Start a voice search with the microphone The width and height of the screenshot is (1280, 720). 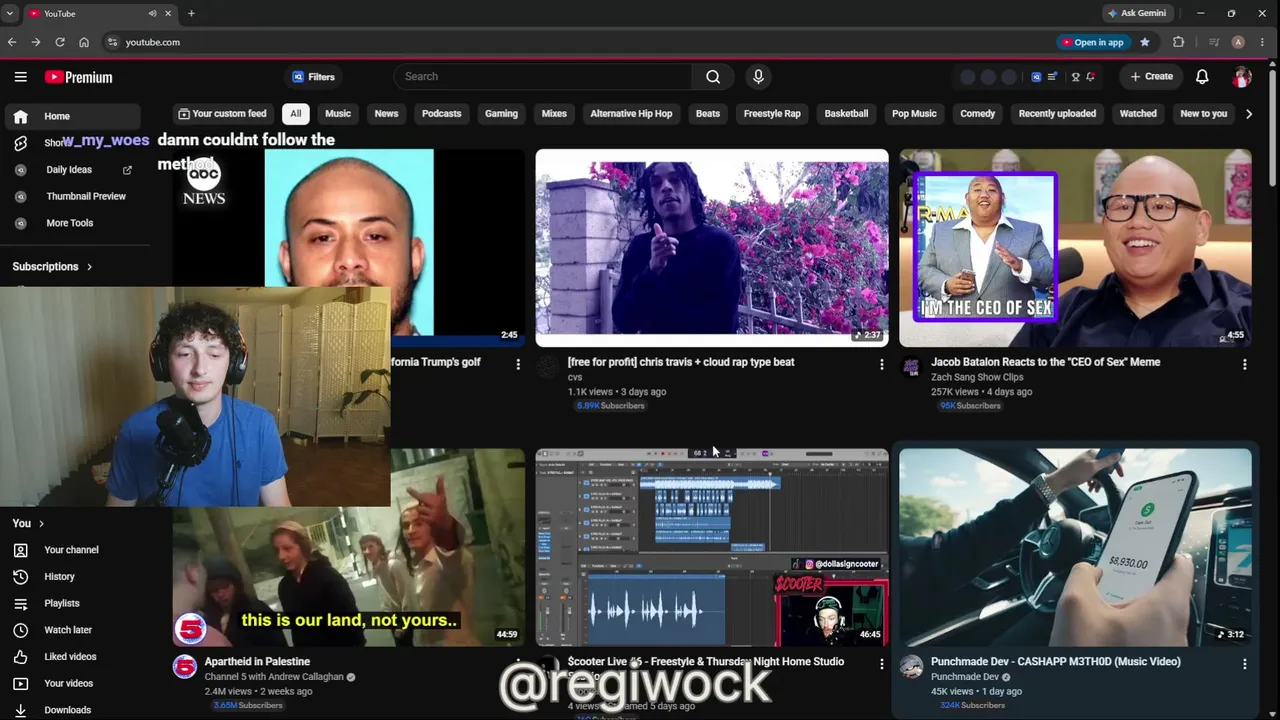point(758,77)
